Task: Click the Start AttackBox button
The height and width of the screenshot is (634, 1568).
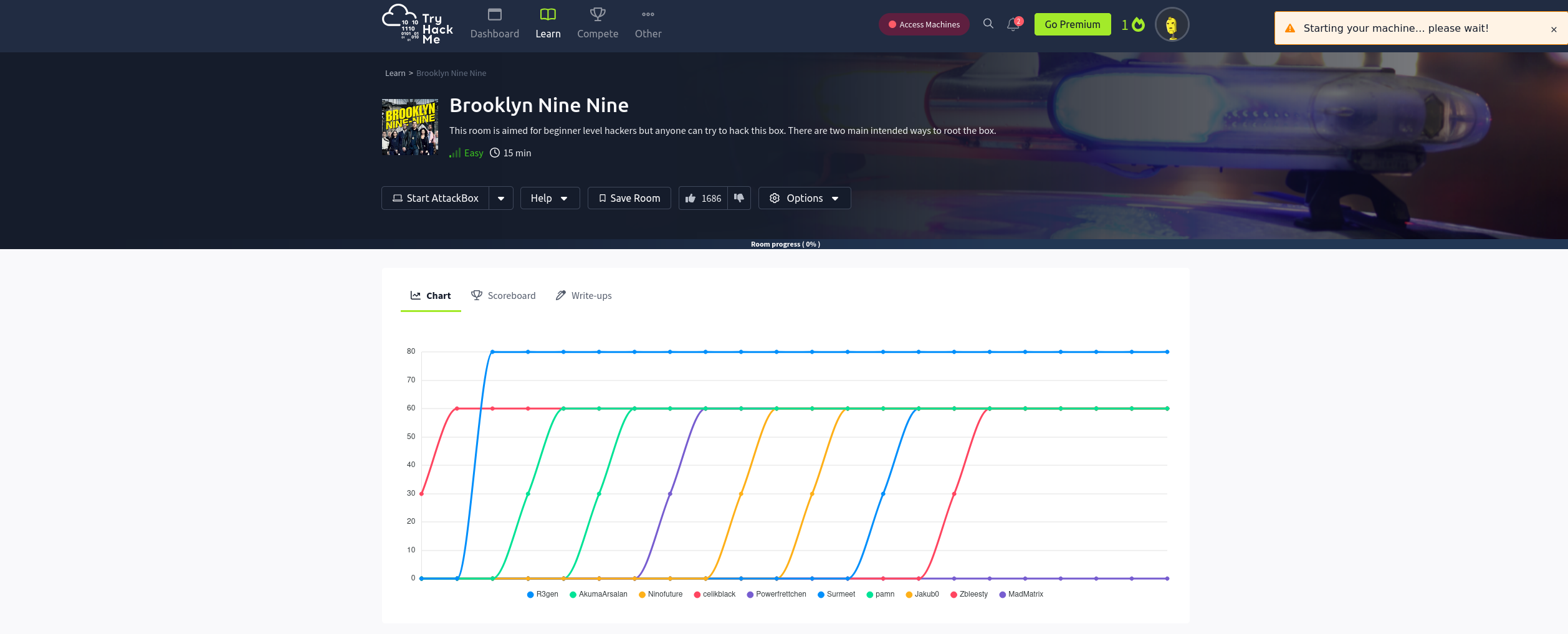Action: pyautogui.click(x=435, y=198)
